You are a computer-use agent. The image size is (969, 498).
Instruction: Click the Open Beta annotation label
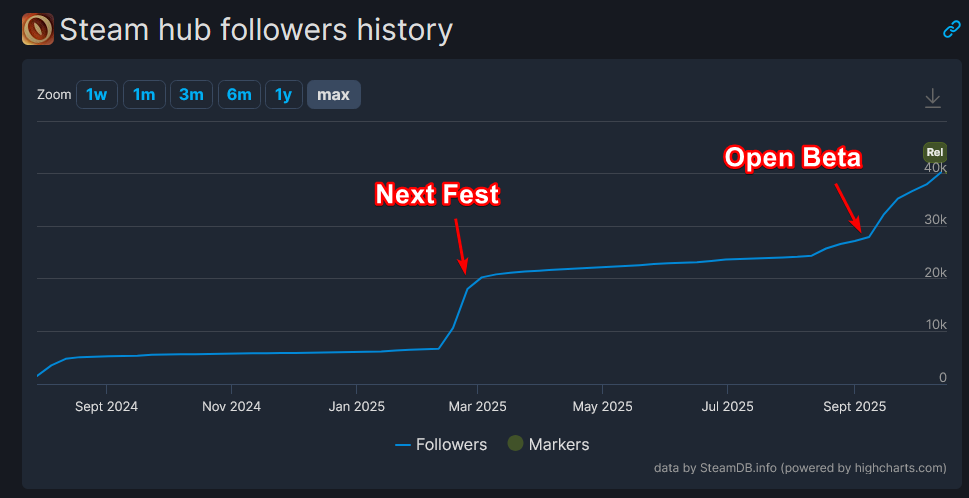coord(792,157)
